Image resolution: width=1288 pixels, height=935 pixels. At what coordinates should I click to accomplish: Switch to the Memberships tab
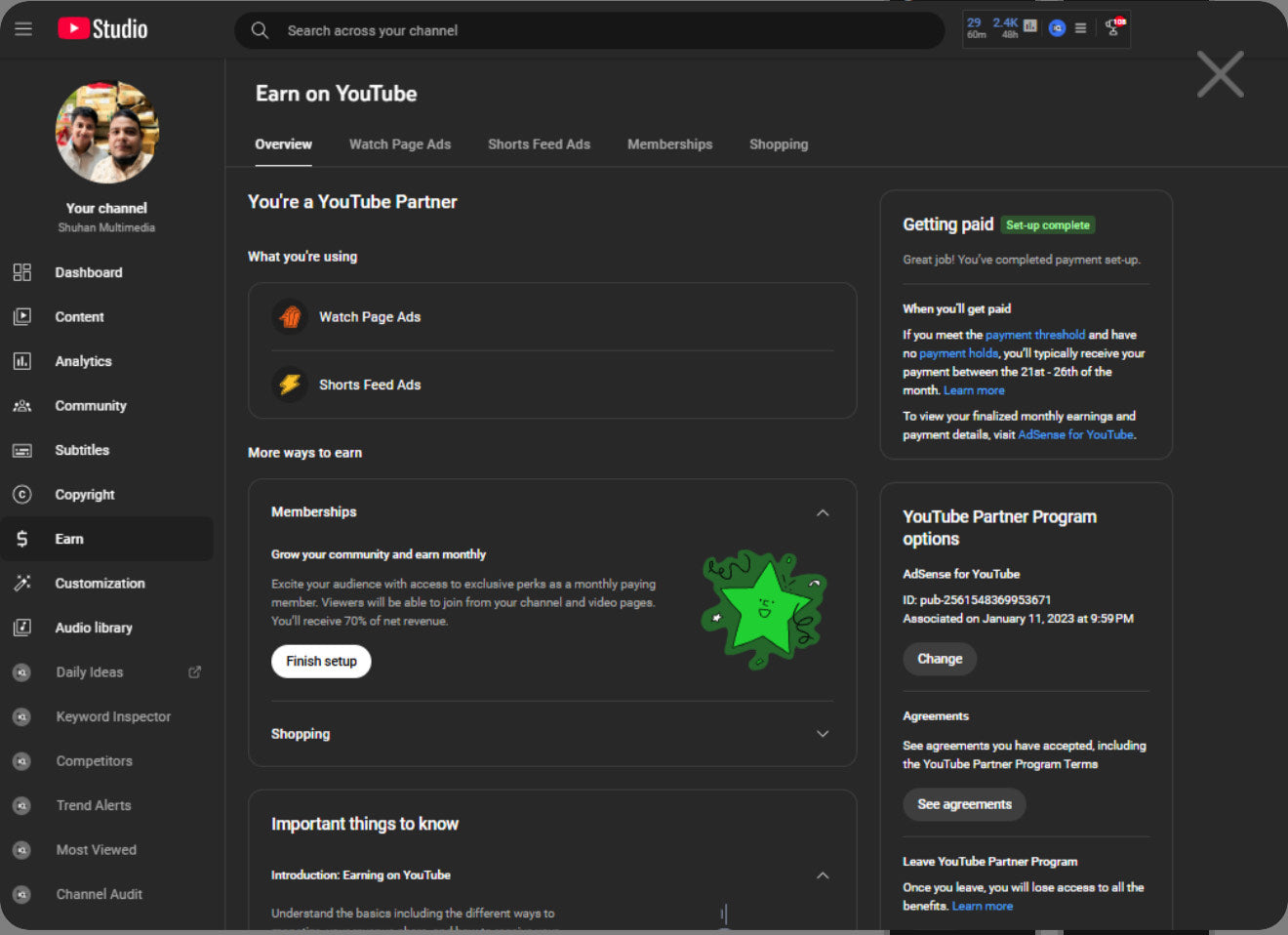pyautogui.click(x=669, y=143)
